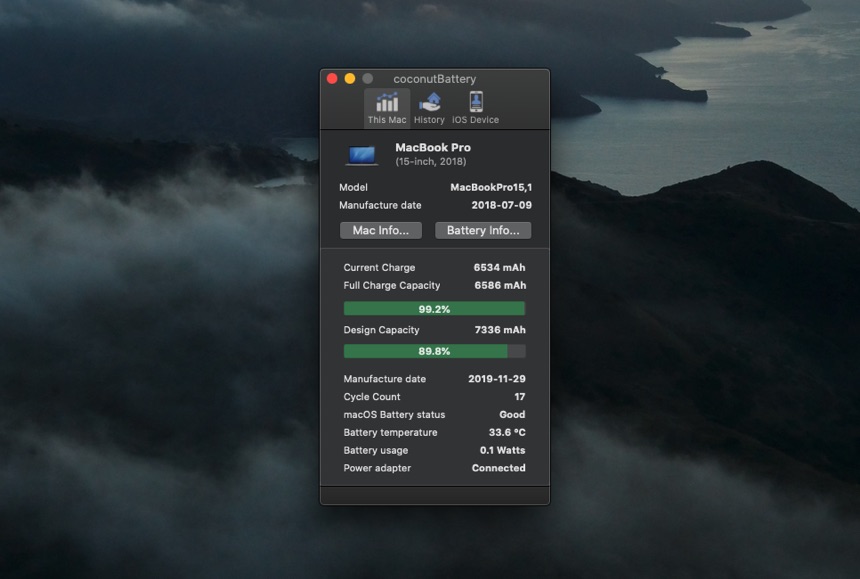
Task: Click the Cycle Count label
Action: (371, 397)
